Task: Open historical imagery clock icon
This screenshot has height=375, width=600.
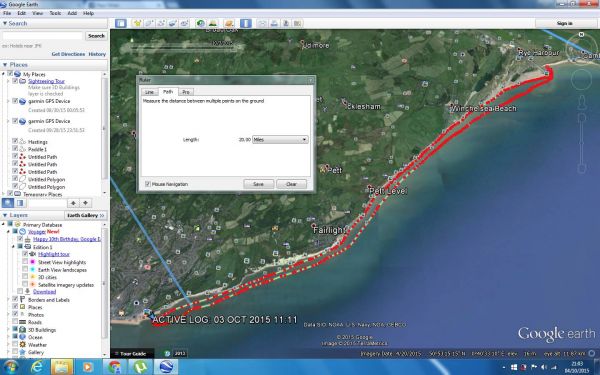Action: [201, 23]
